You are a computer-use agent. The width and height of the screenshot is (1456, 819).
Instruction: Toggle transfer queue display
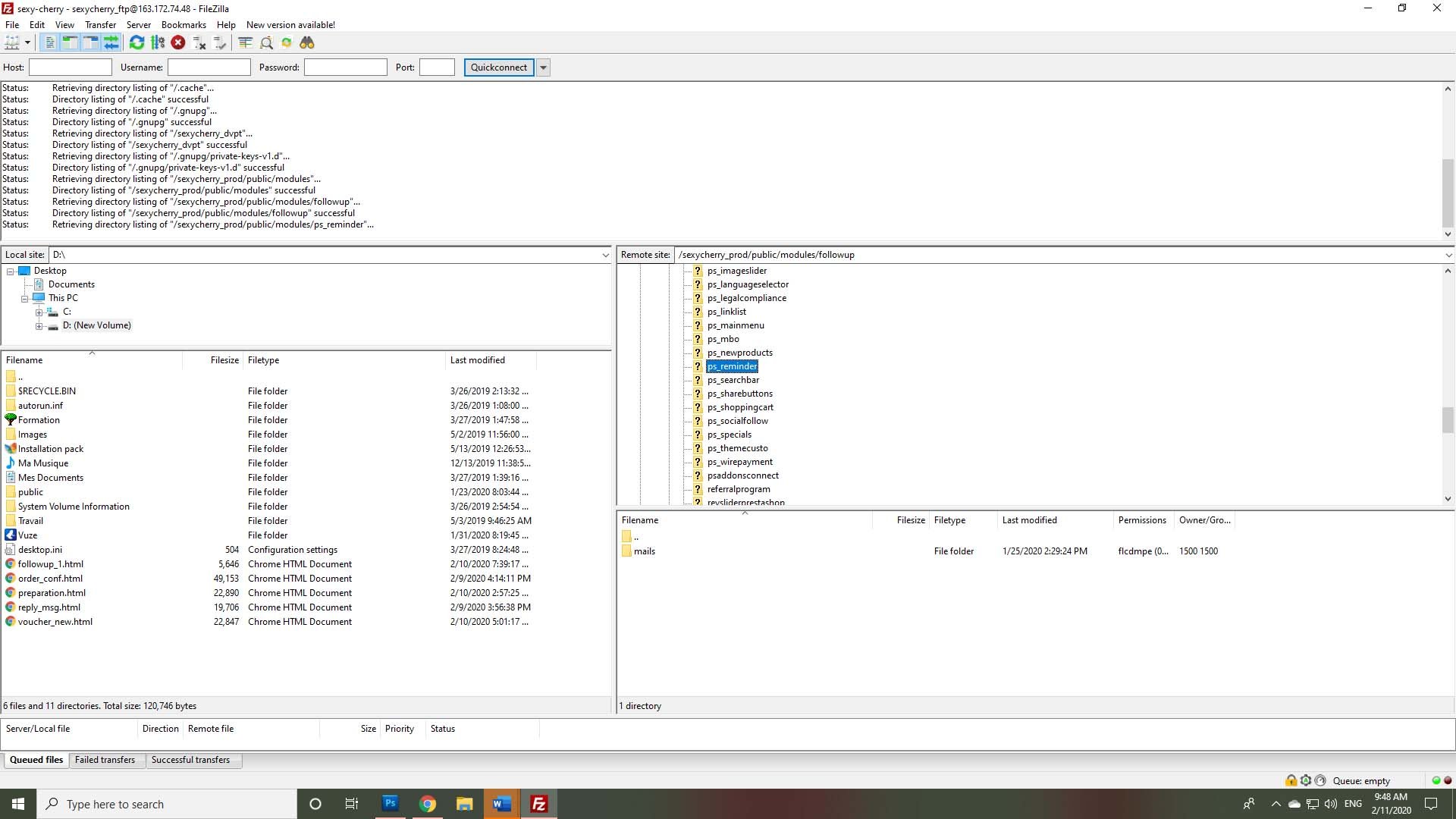click(111, 43)
